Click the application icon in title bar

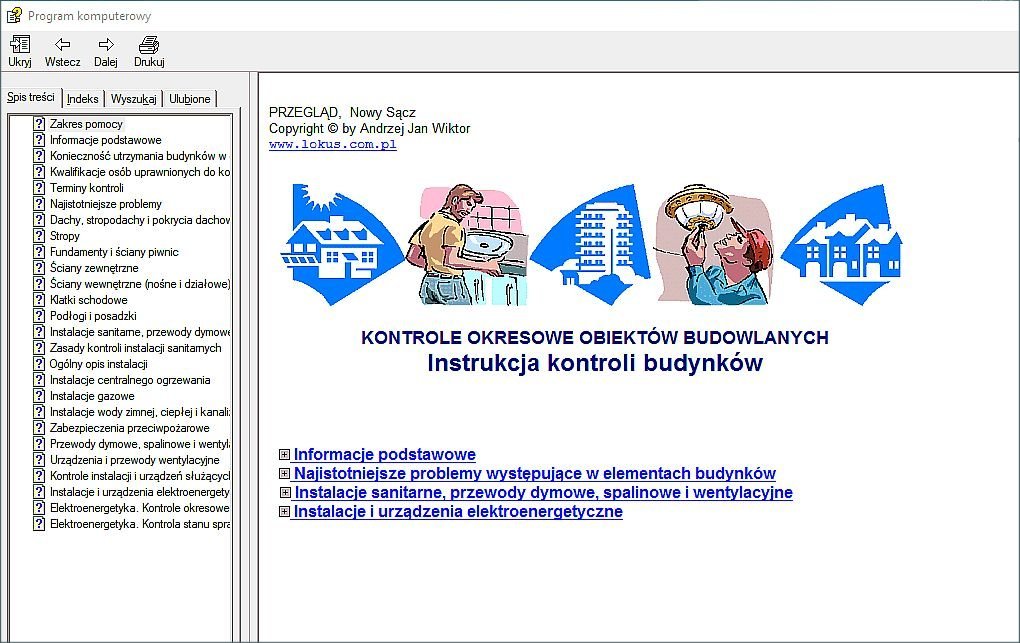tap(14, 14)
